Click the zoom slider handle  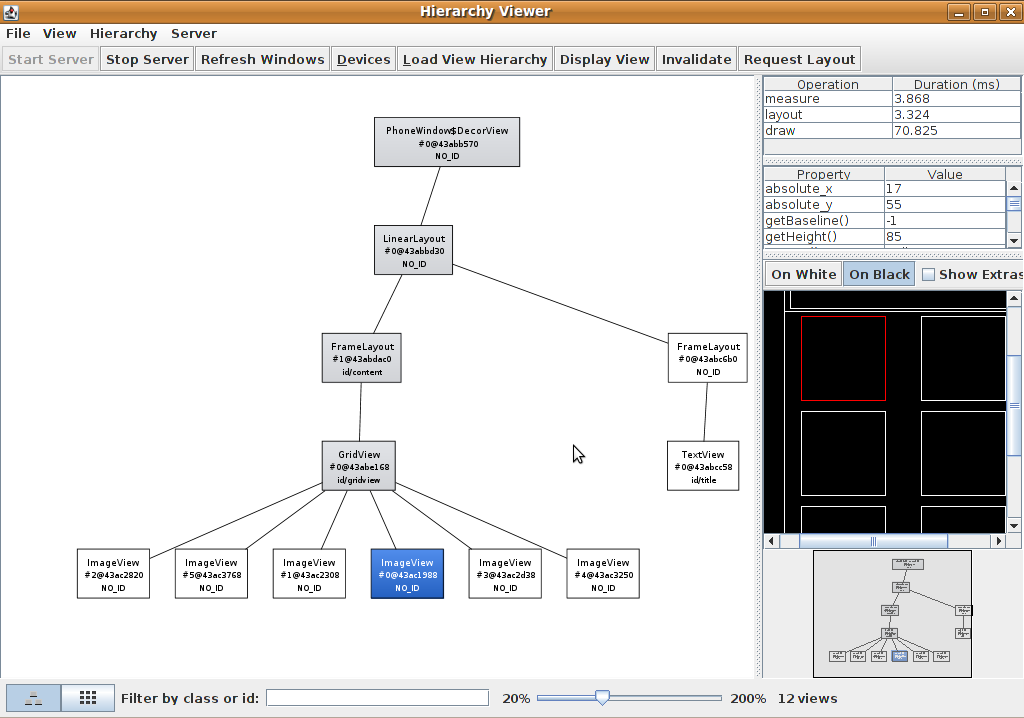[x=602, y=698]
